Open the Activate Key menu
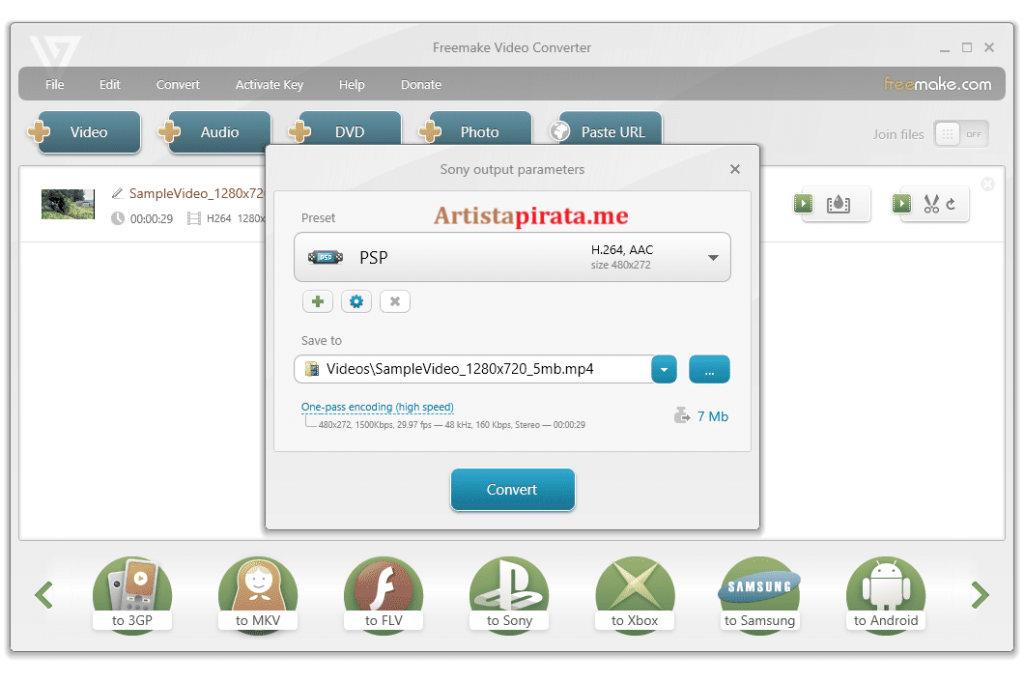 coord(269,84)
